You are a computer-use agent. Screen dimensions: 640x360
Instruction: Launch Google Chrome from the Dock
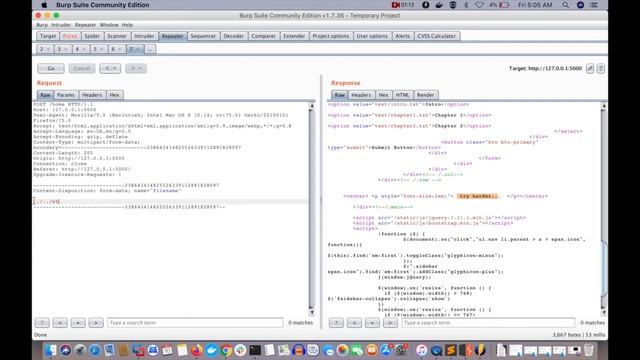[226, 350]
